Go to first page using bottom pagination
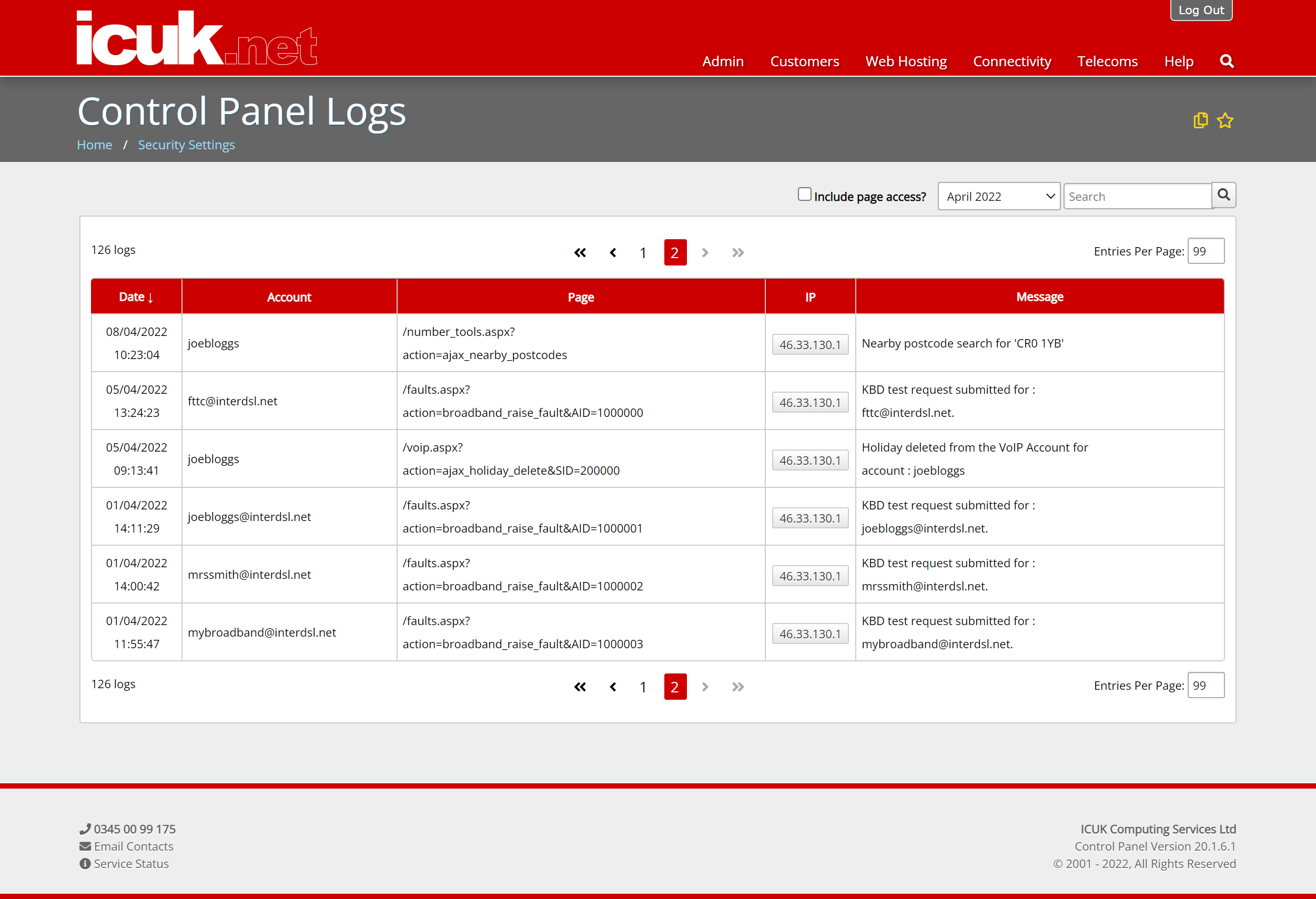This screenshot has height=899, width=1316. [580, 687]
